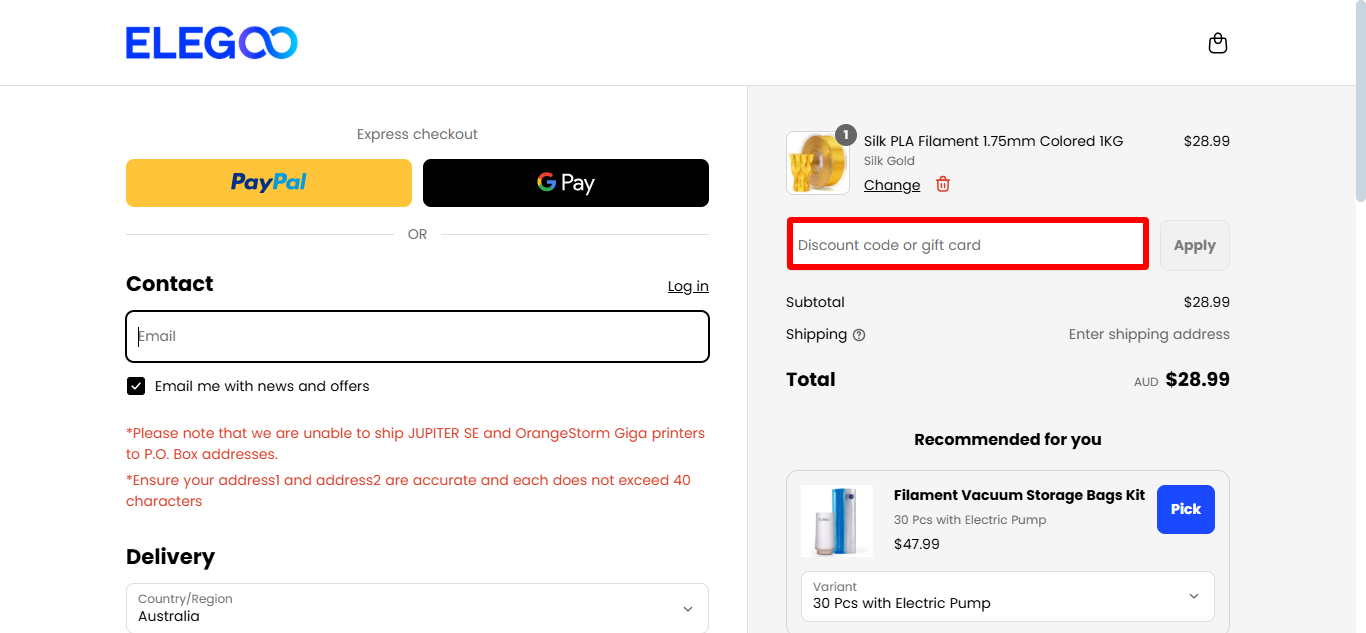Viewport: 1366px width, 633px height.
Task: Uncheck Email me with news and offers
Action: click(x=136, y=386)
